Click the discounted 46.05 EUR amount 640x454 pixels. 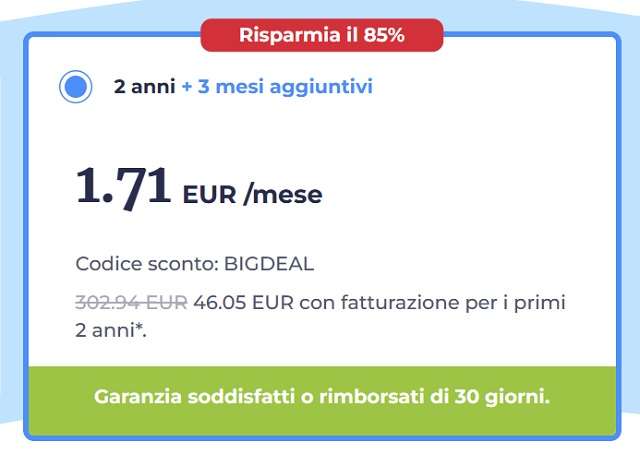[243, 301]
